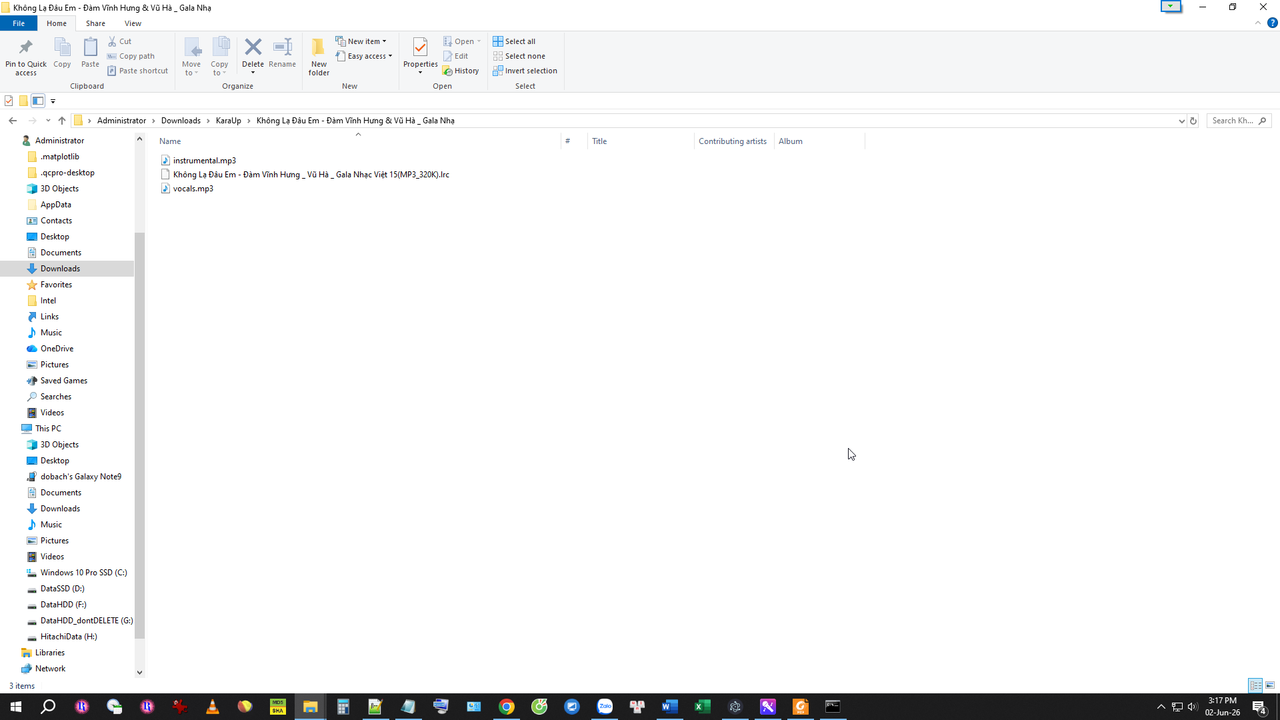Viewport: 1280px width, 720px height.
Task: Click the KaraUp breadcrumb in the address bar
Action: (228, 120)
